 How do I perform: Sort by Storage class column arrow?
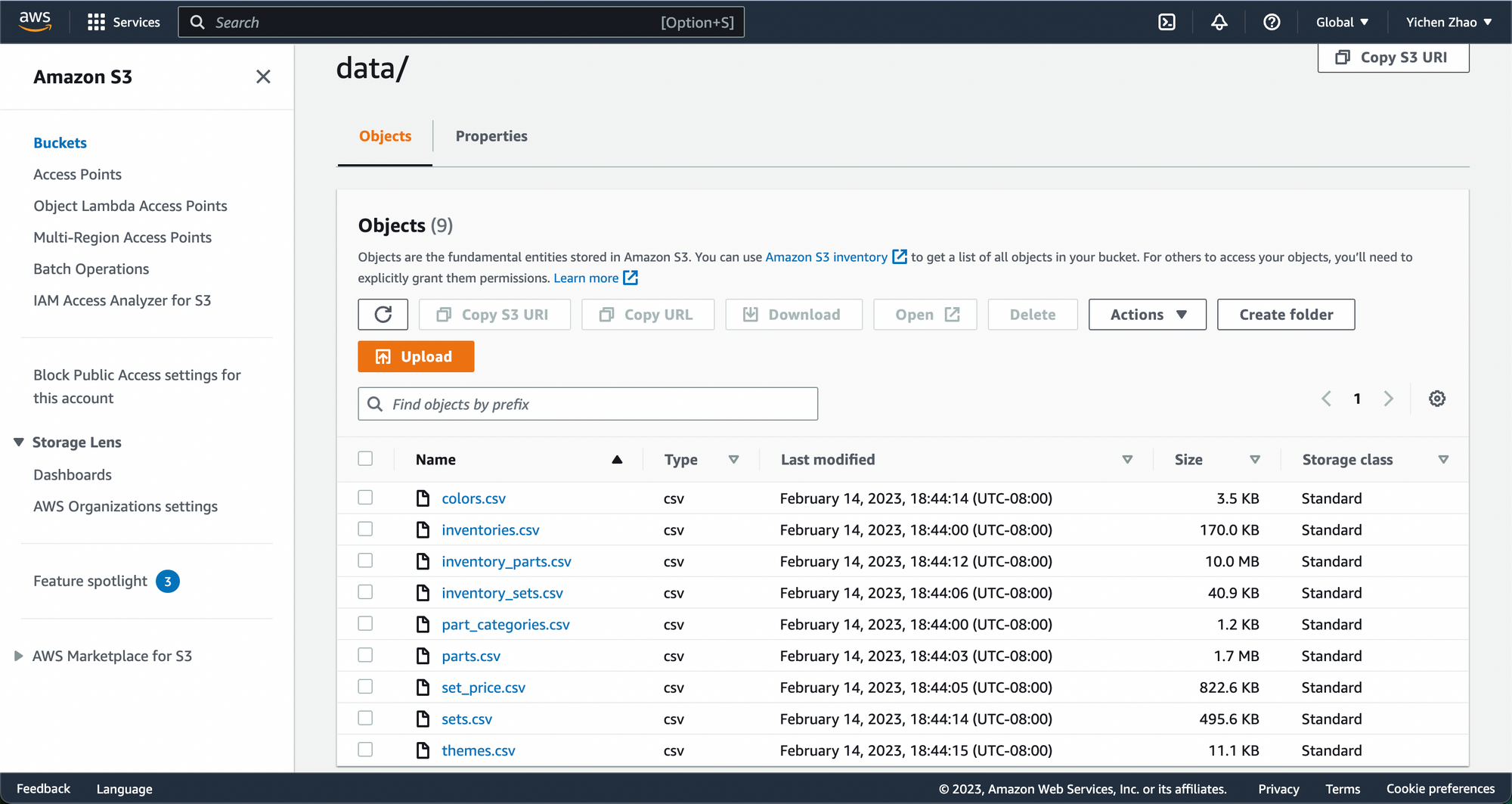(x=1443, y=459)
